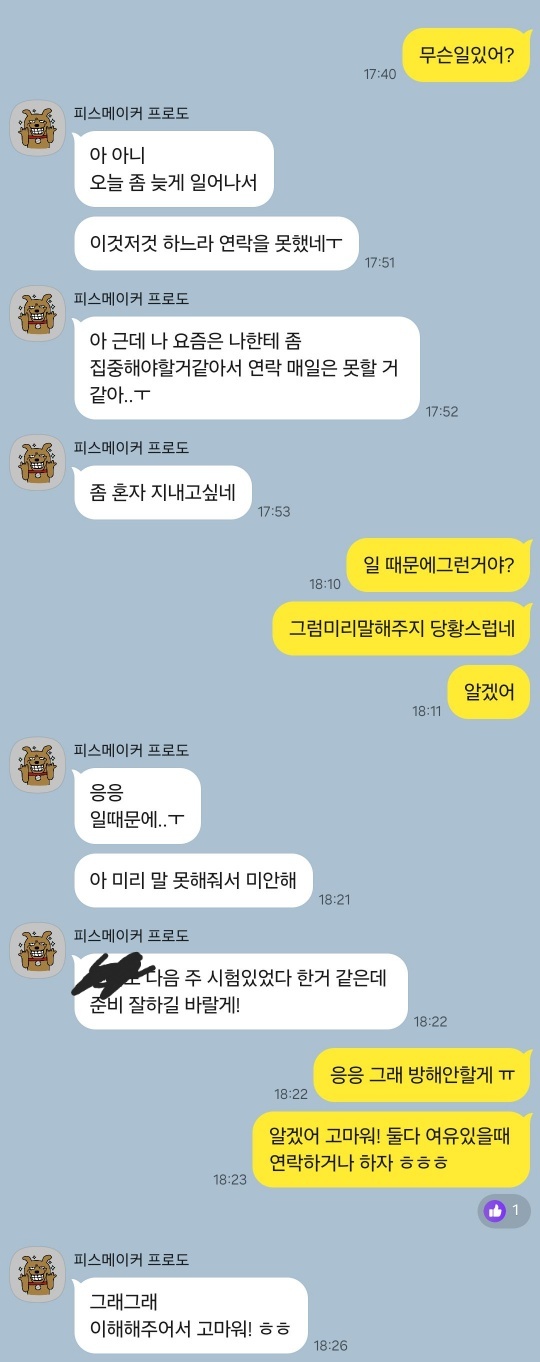Tap the "일 때문에그런거야?" yellow message
This screenshot has width=540, height=1362.
coord(438,564)
